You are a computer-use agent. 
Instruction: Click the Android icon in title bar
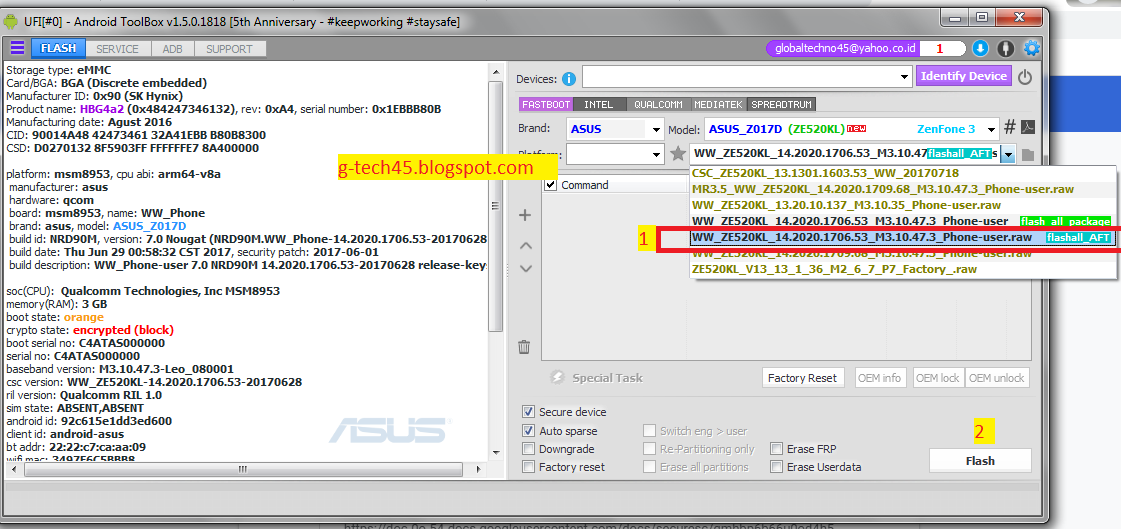pyautogui.click(x=11, y=22)
